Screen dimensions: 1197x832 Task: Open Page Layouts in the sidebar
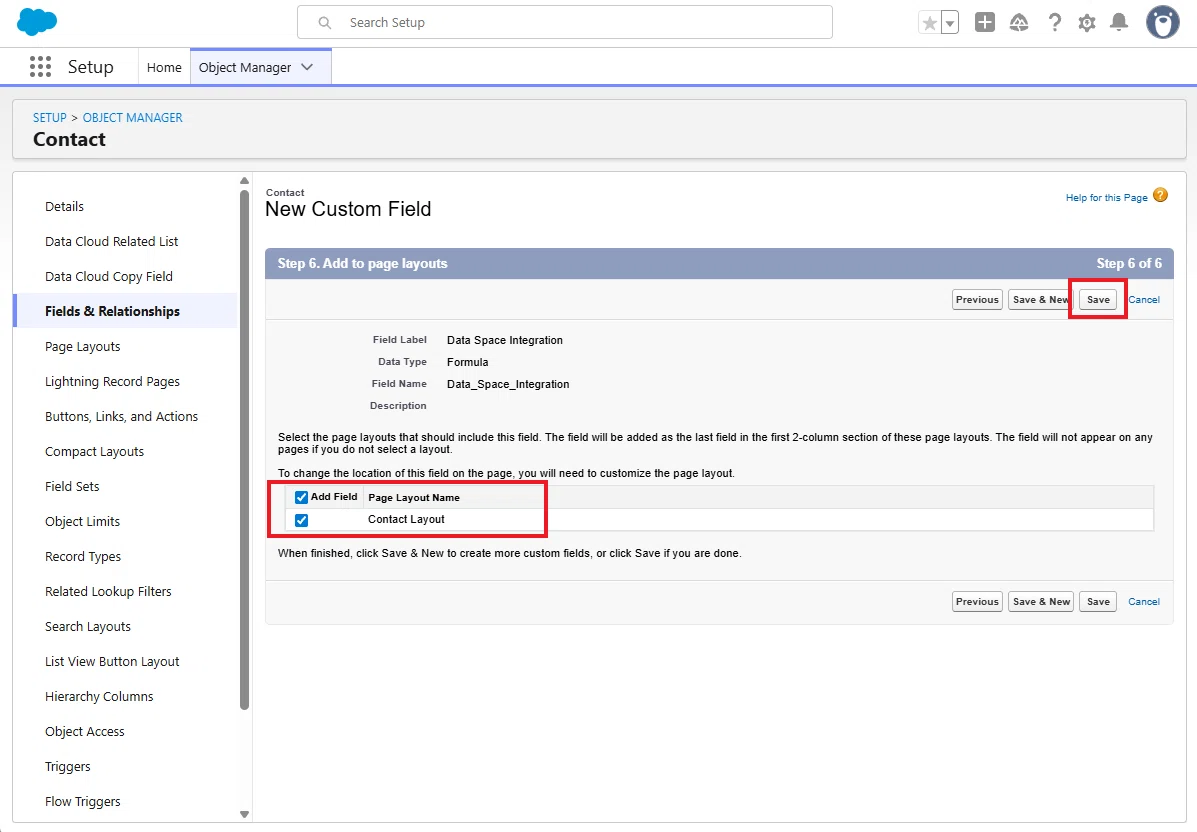[x=82, y=347]
